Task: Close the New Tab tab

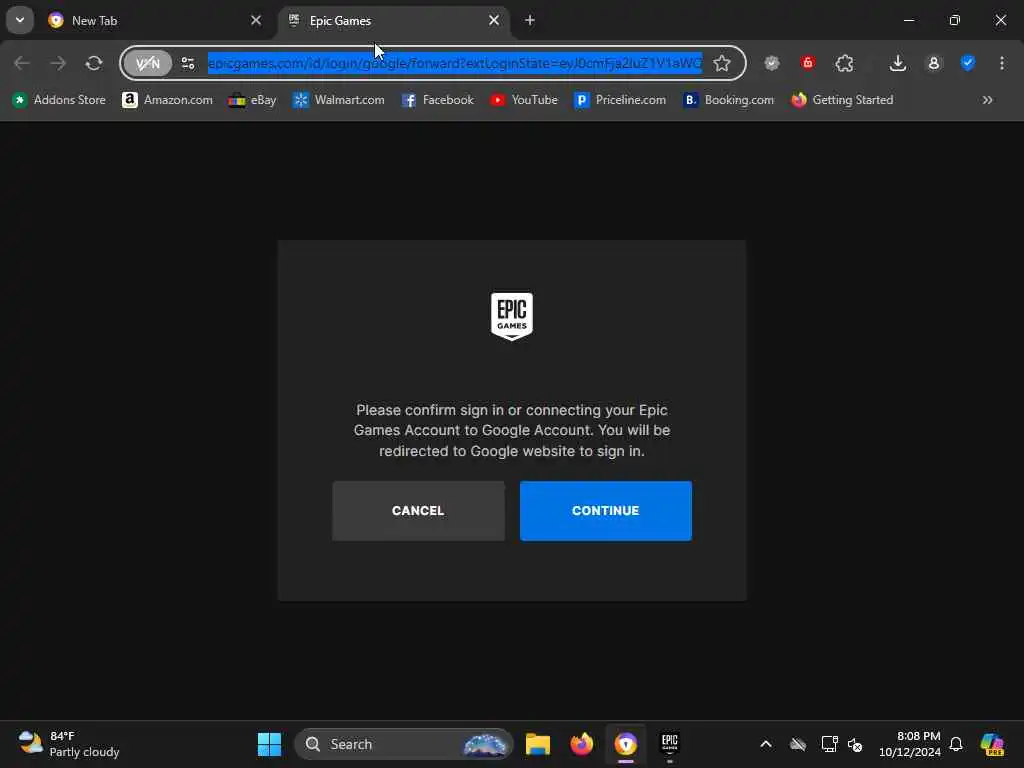Action: point(256,21)
